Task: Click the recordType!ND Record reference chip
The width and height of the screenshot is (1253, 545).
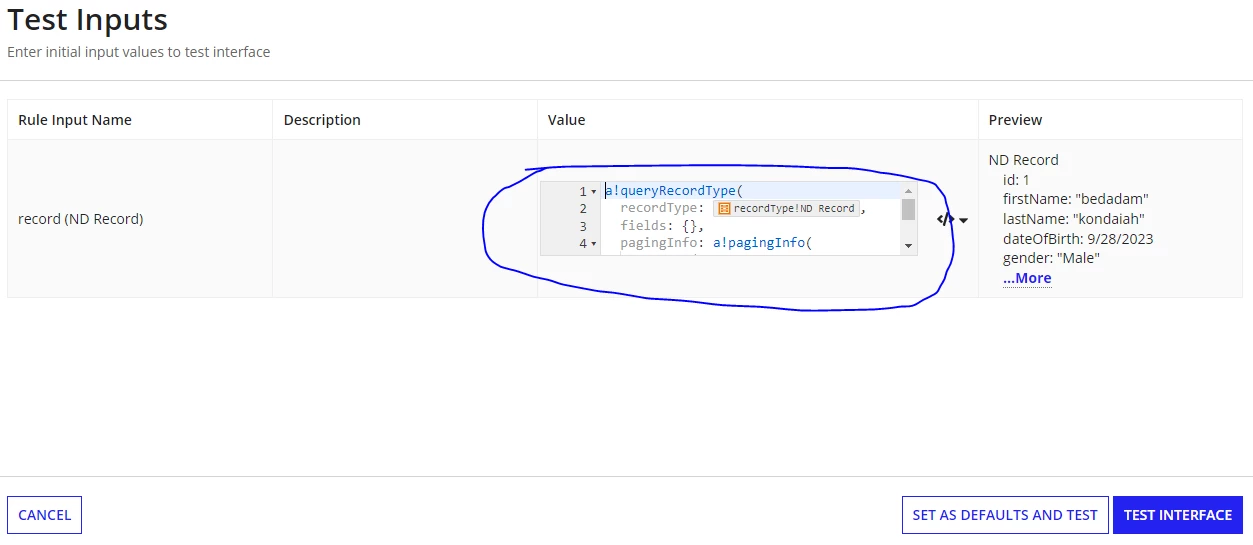Action: point(787,208)
